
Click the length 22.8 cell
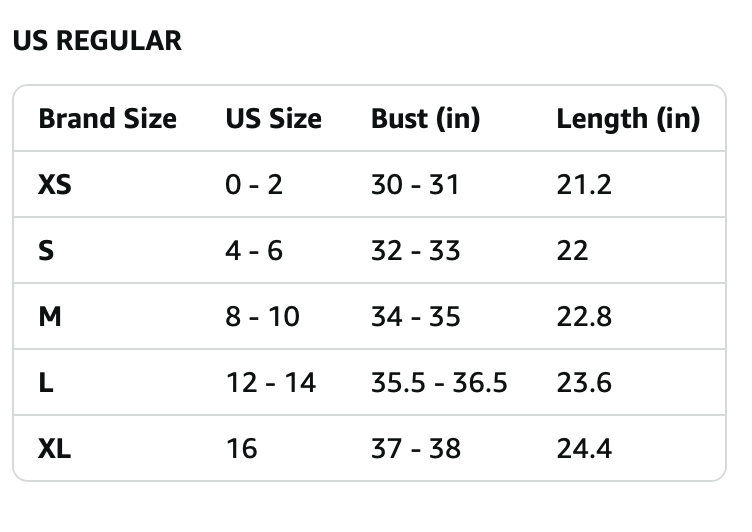(x=584, y=316)
